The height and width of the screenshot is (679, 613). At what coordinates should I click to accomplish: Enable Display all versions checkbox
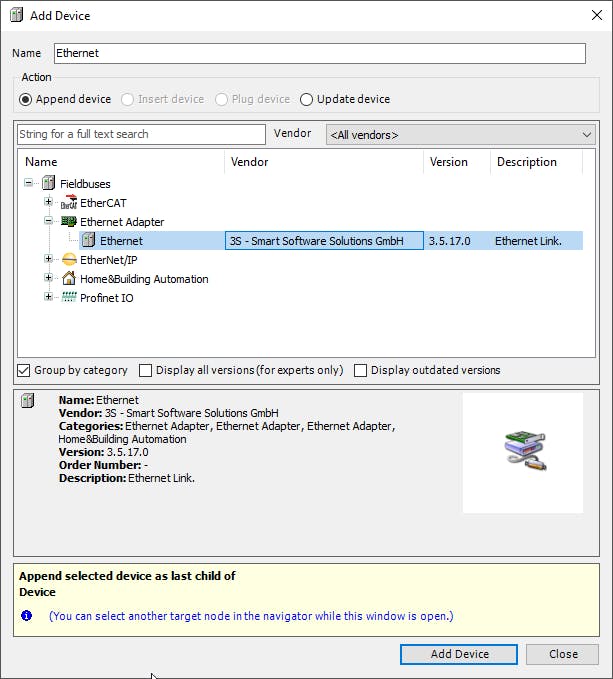[x=145, y=370]
